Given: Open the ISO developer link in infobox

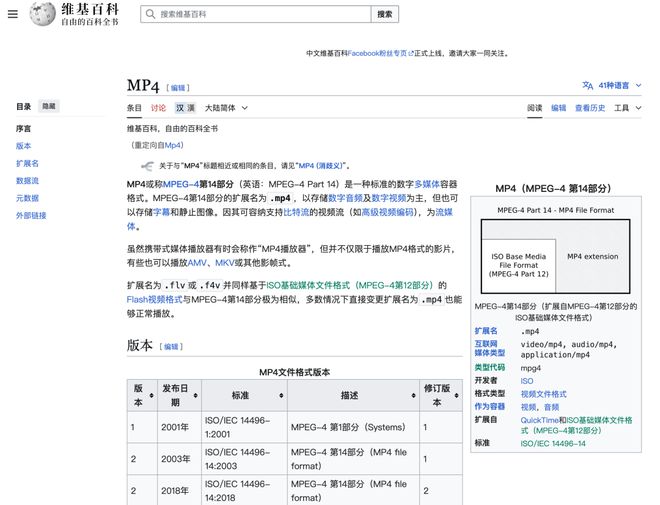Looking at the screenshot, I should [527, 381].
